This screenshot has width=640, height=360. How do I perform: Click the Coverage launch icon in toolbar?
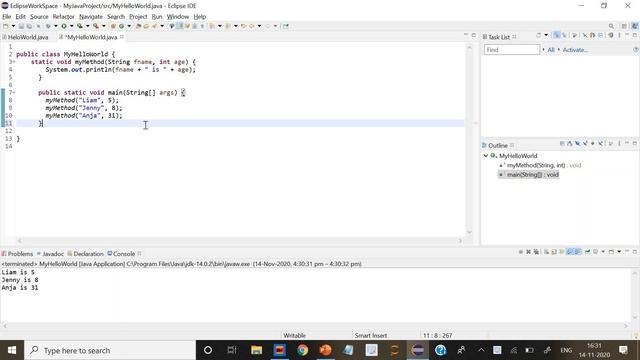(x=80, y=26)
